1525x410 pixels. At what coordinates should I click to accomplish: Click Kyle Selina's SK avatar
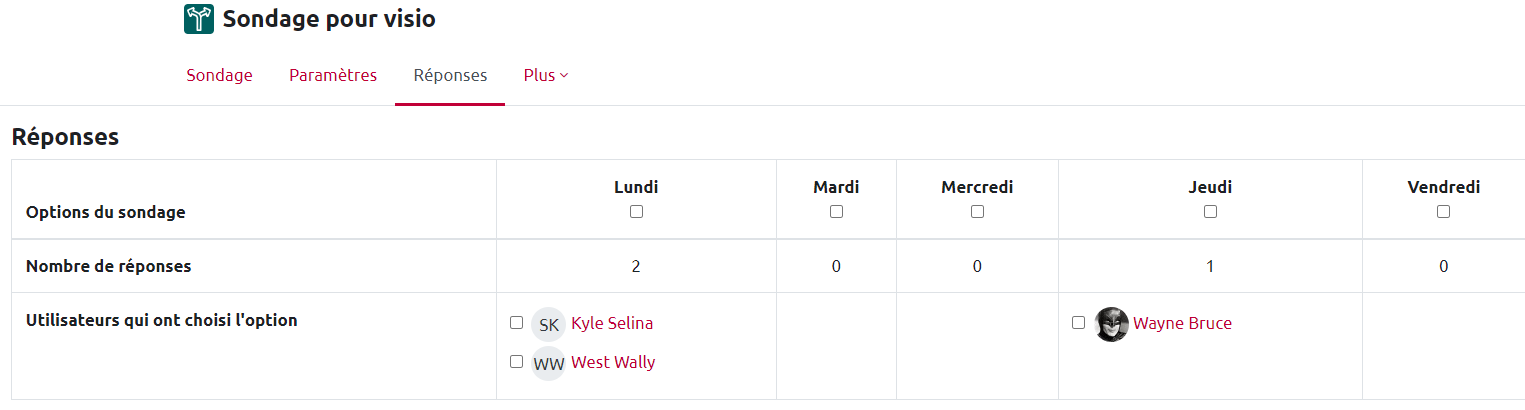tap(549, 324)
